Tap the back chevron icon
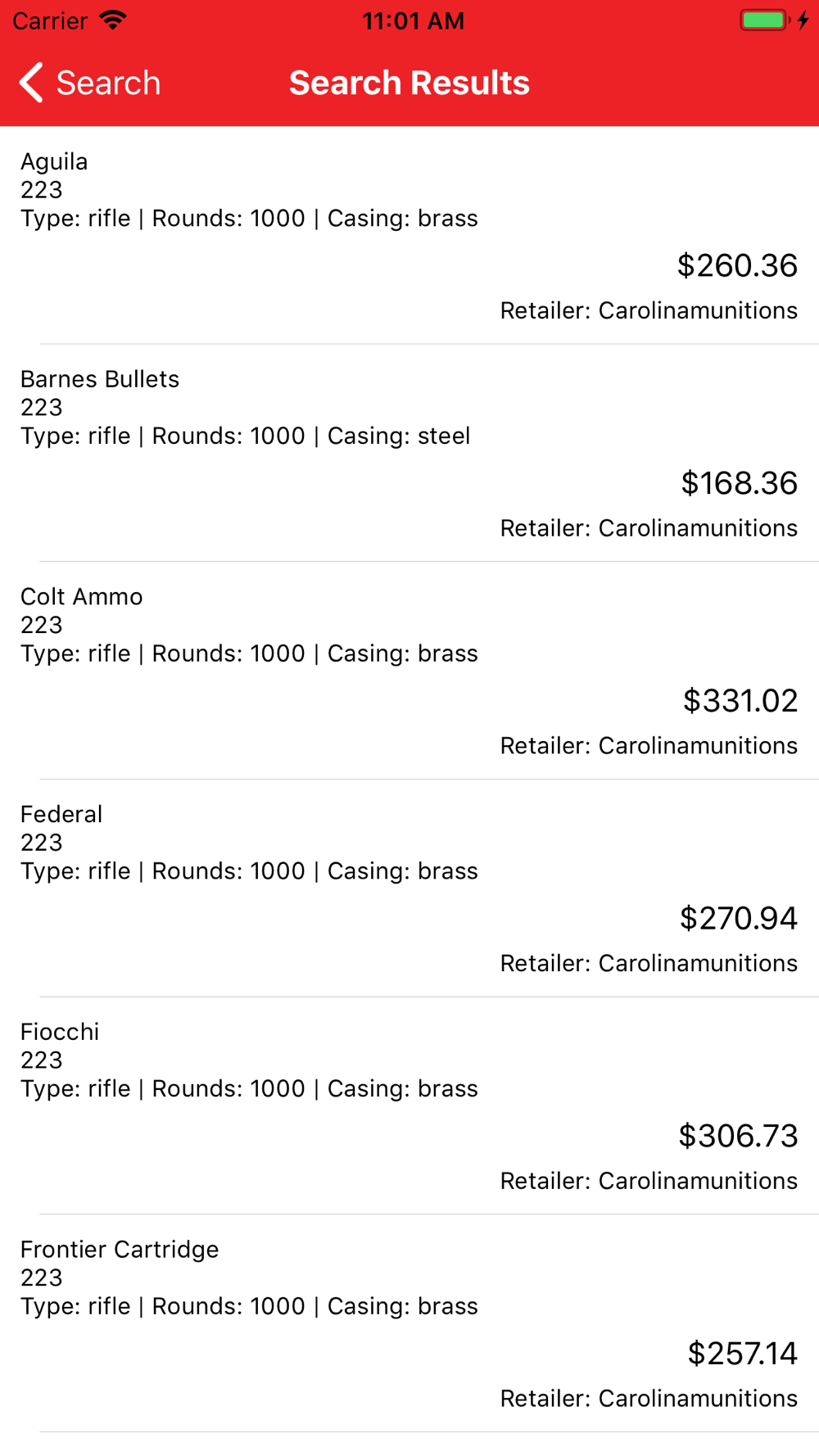819x1456 pixels. (x=31, y=83)
